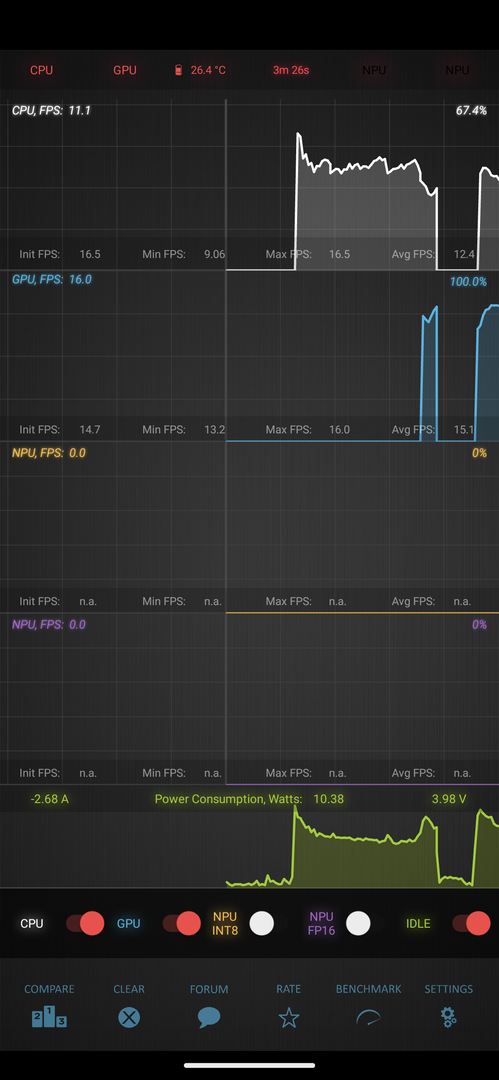Tap the 3m 26s elapsed timer
Viewport: 499px width, 1080px height.
click(291, 70)
